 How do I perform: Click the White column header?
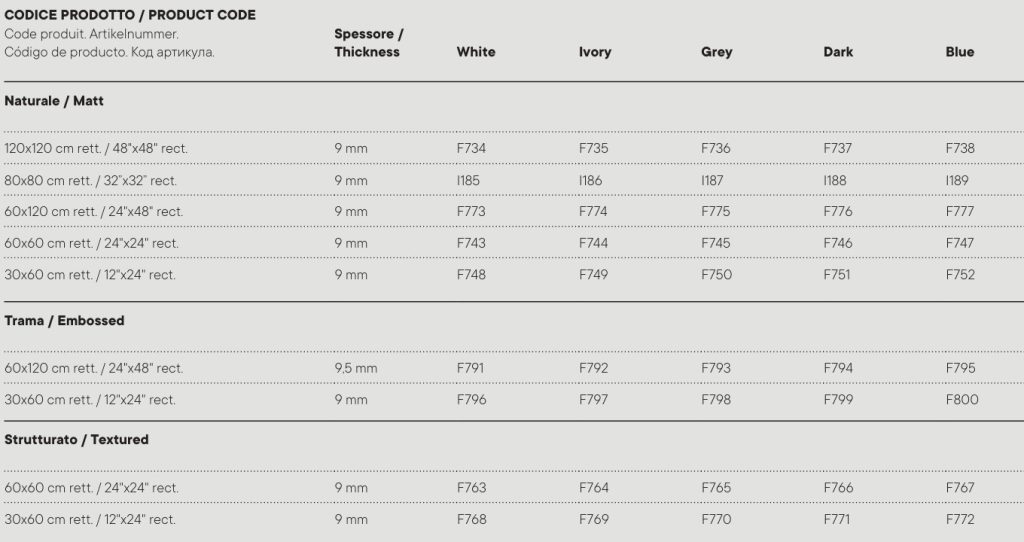coord(476,52)
